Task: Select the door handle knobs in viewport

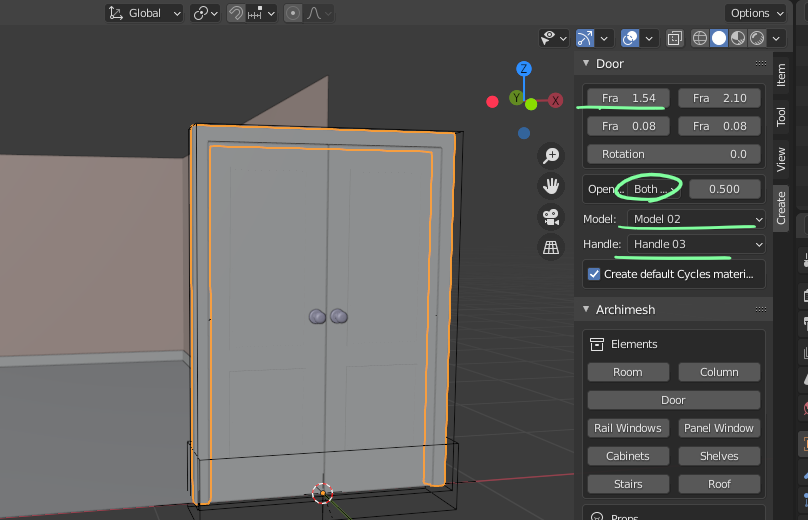Action: (x=328, y=316)
